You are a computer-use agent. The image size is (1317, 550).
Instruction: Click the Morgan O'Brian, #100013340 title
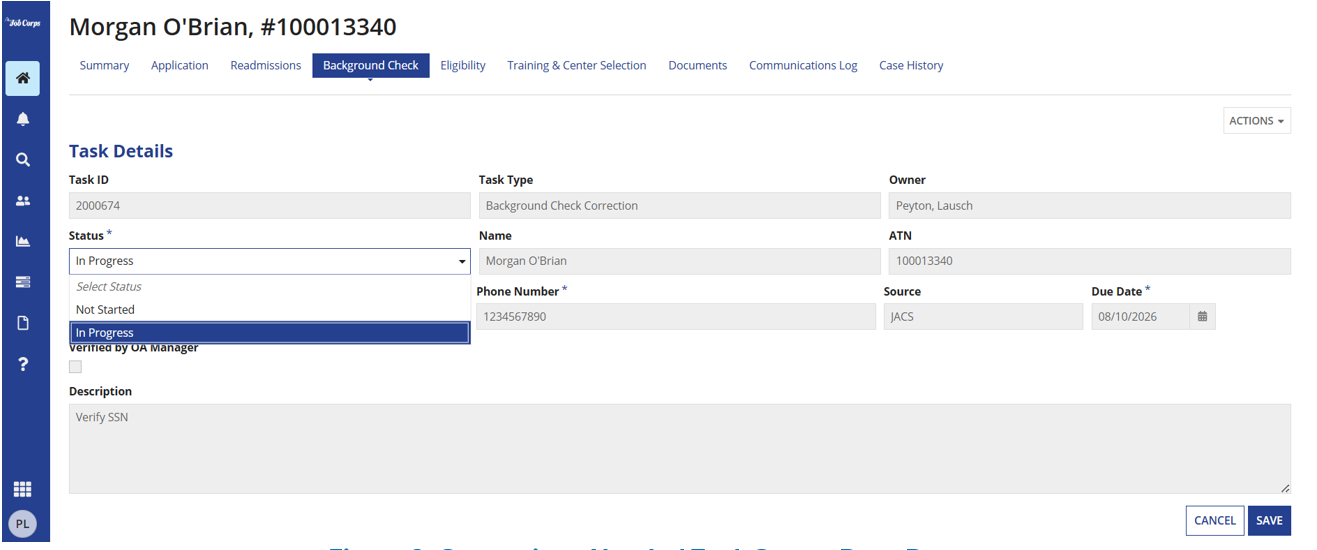click(233, 27)
